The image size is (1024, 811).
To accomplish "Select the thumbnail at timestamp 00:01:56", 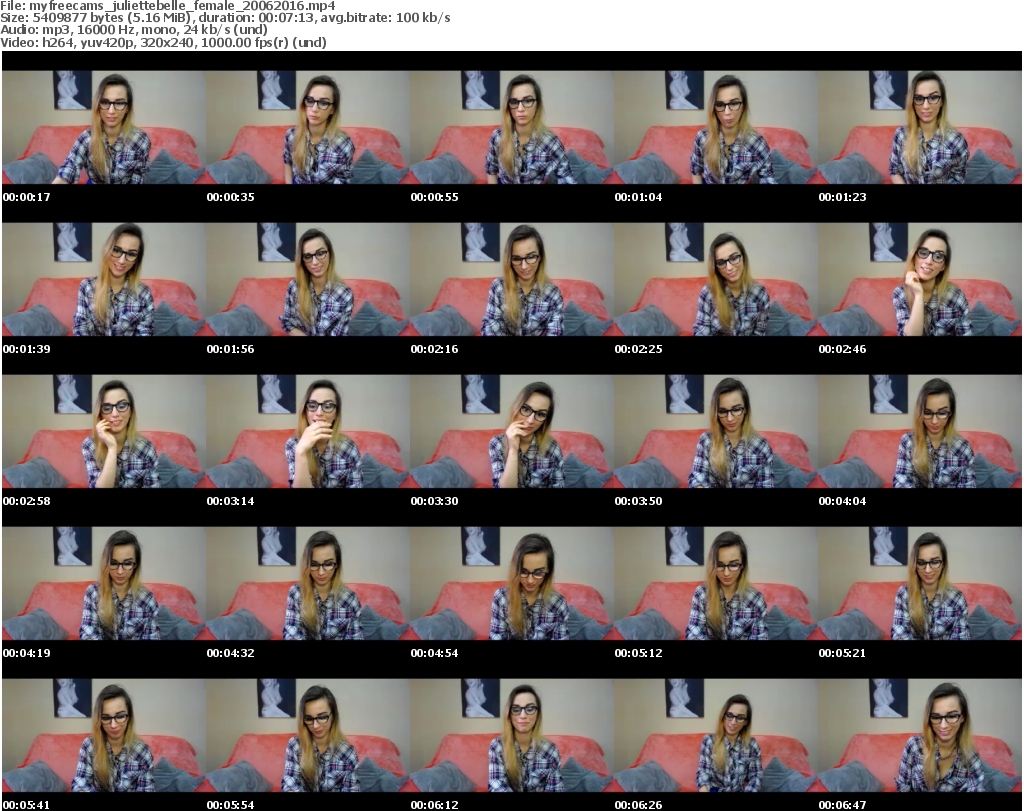I will coord(308,279).
